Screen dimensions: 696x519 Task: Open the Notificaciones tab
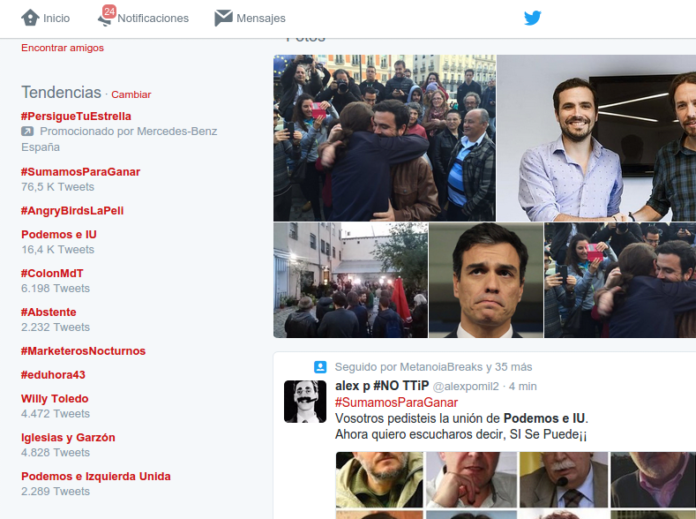tap(152, 18)
